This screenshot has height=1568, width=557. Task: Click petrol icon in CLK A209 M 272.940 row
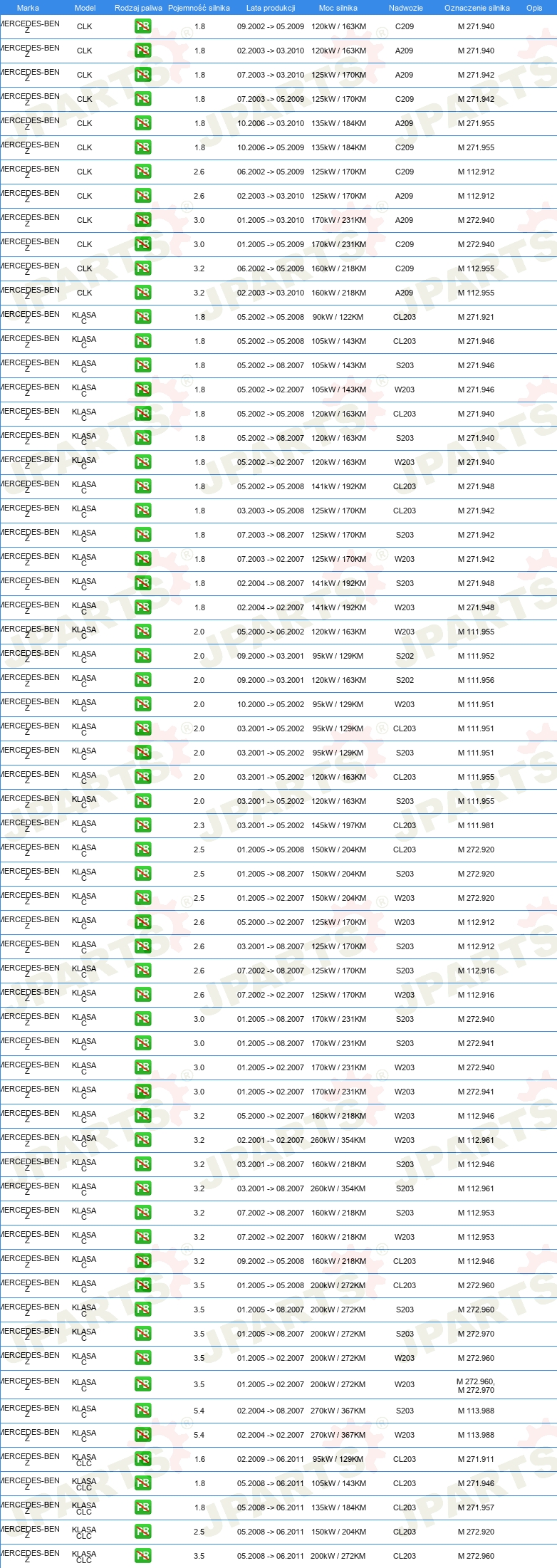click(x=143, y=220)
